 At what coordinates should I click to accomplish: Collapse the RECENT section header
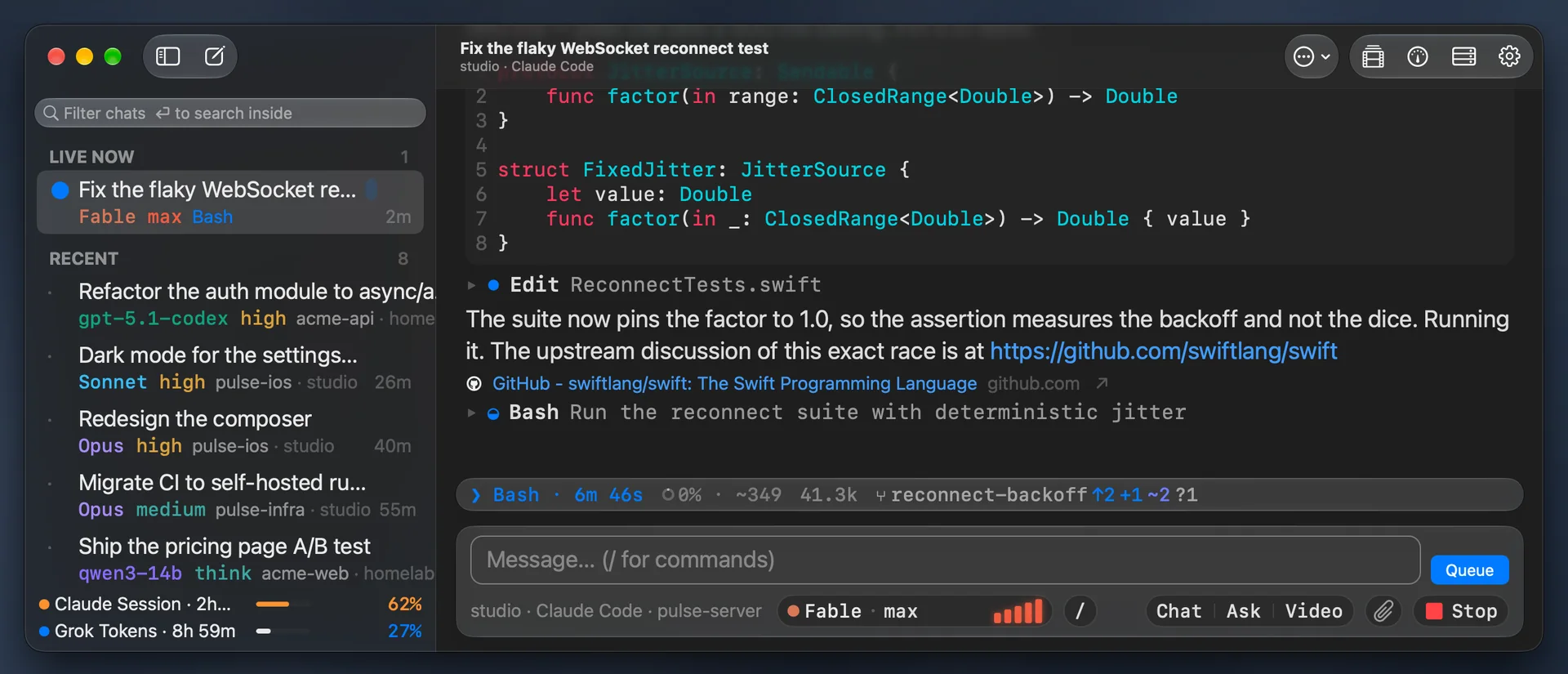83,259
